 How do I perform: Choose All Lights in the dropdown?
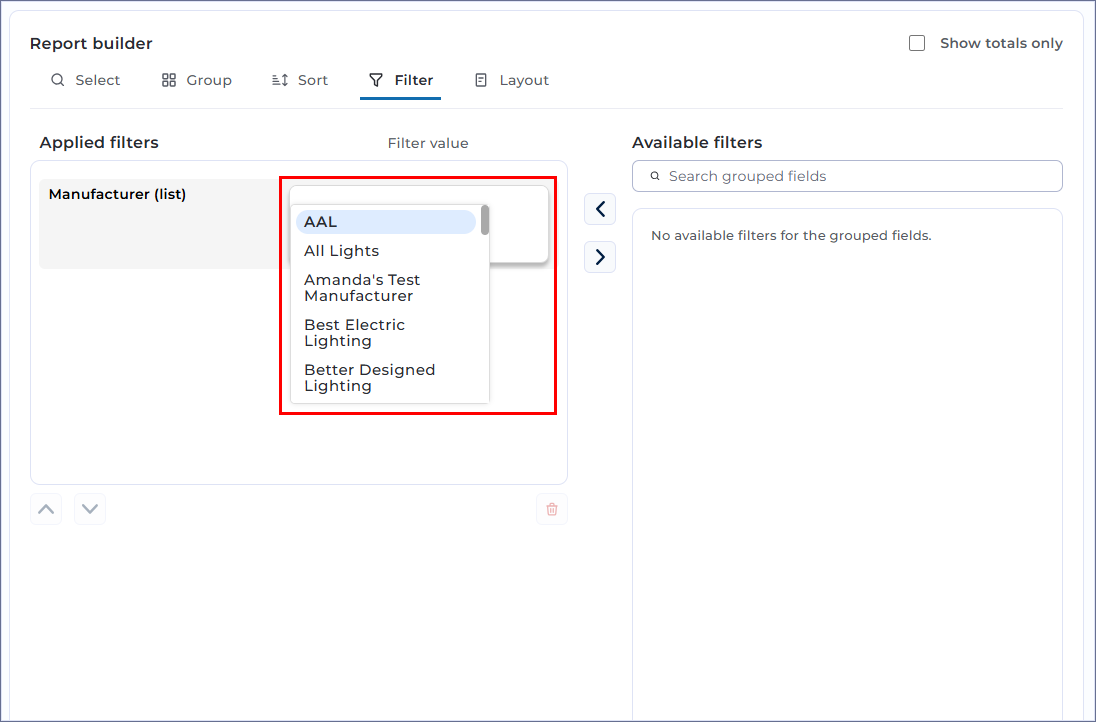(386, 251)
